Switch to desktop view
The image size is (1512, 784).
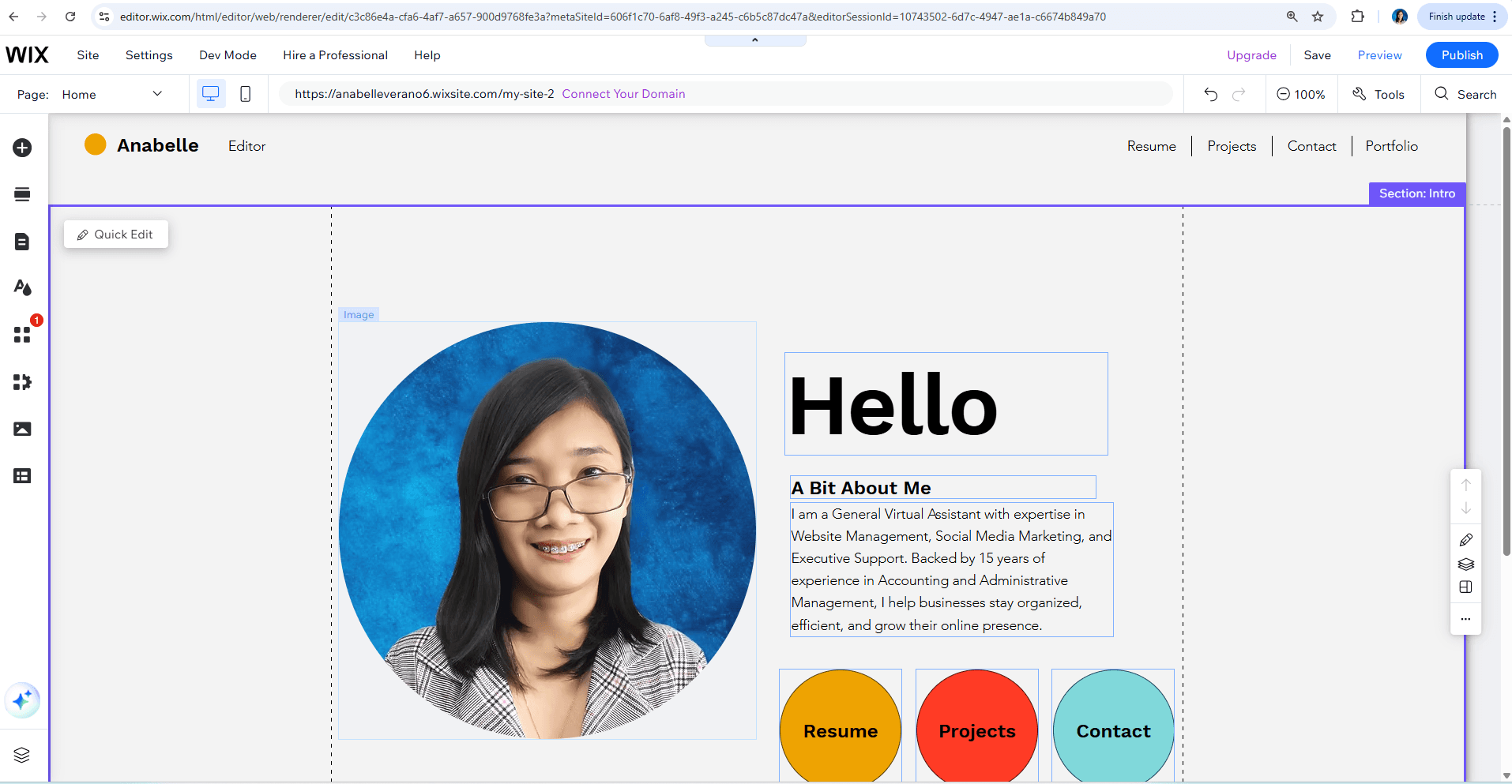point(210,93)
